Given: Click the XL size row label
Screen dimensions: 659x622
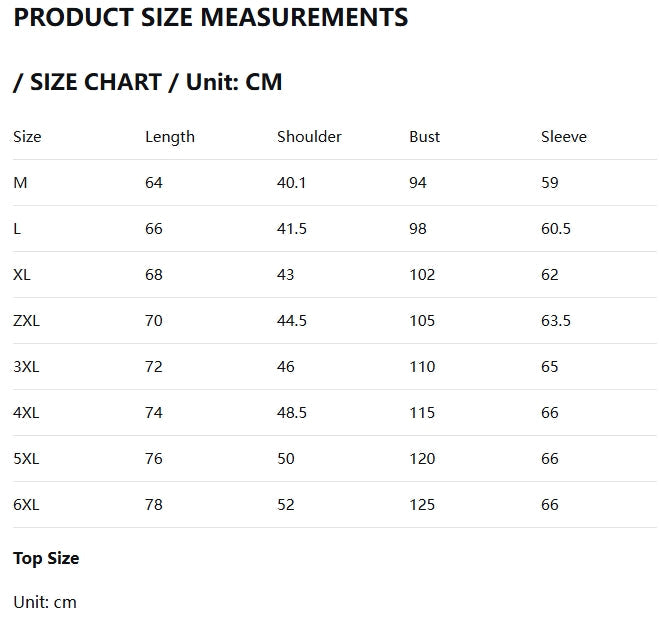Looking at the screenshot, I should click(x=22, y=275).
